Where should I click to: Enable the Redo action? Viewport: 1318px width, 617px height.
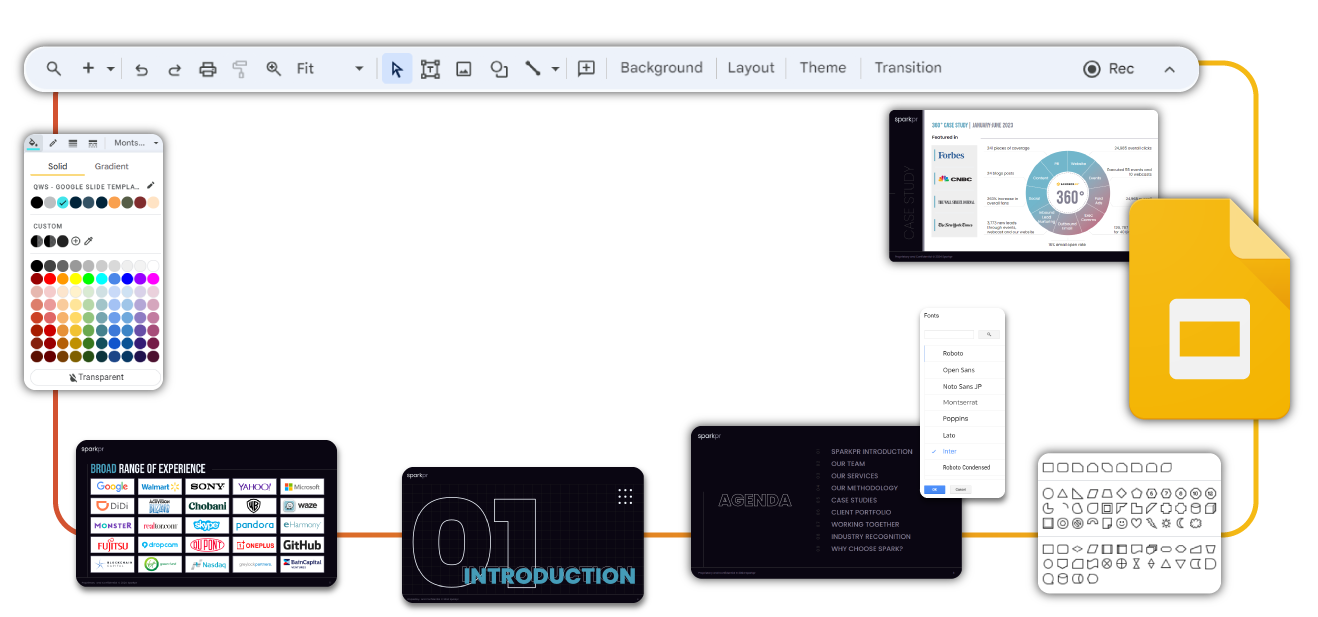click(x=174, y=68)
